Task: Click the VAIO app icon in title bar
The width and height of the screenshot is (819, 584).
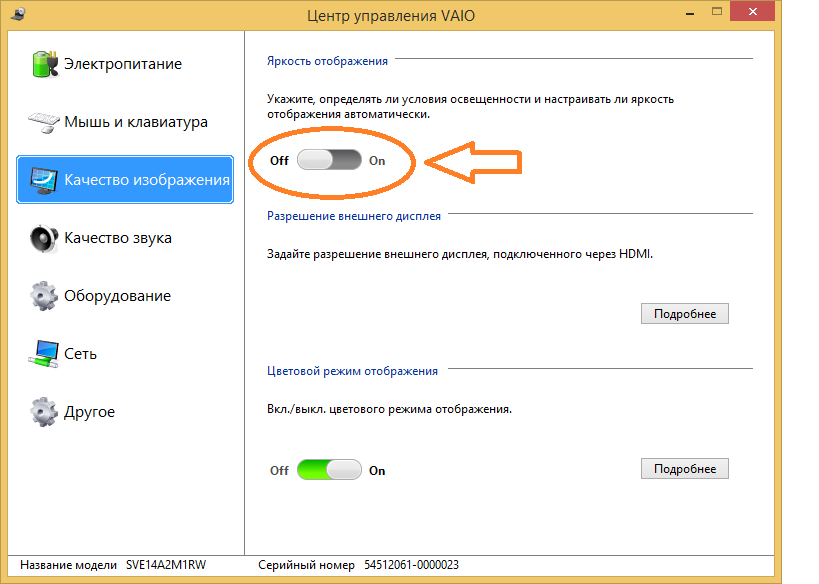Action: click(x=19, y=14)
